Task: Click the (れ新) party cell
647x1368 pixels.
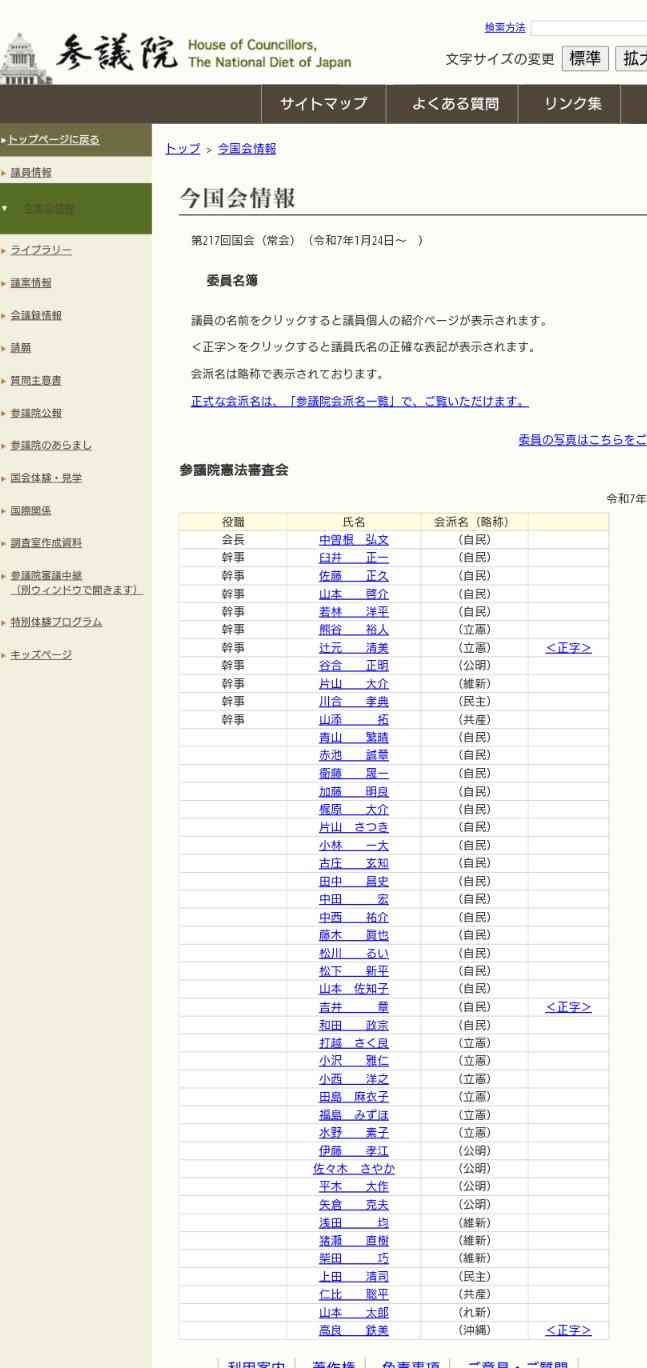Action: pos(474,1312)
